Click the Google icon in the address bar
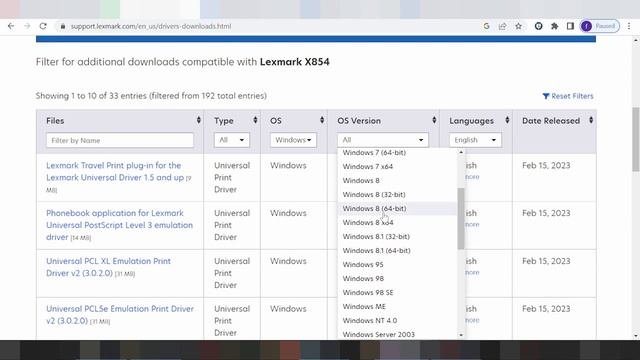The width and height of the screenshot is (640, 360). pos(486,26)
